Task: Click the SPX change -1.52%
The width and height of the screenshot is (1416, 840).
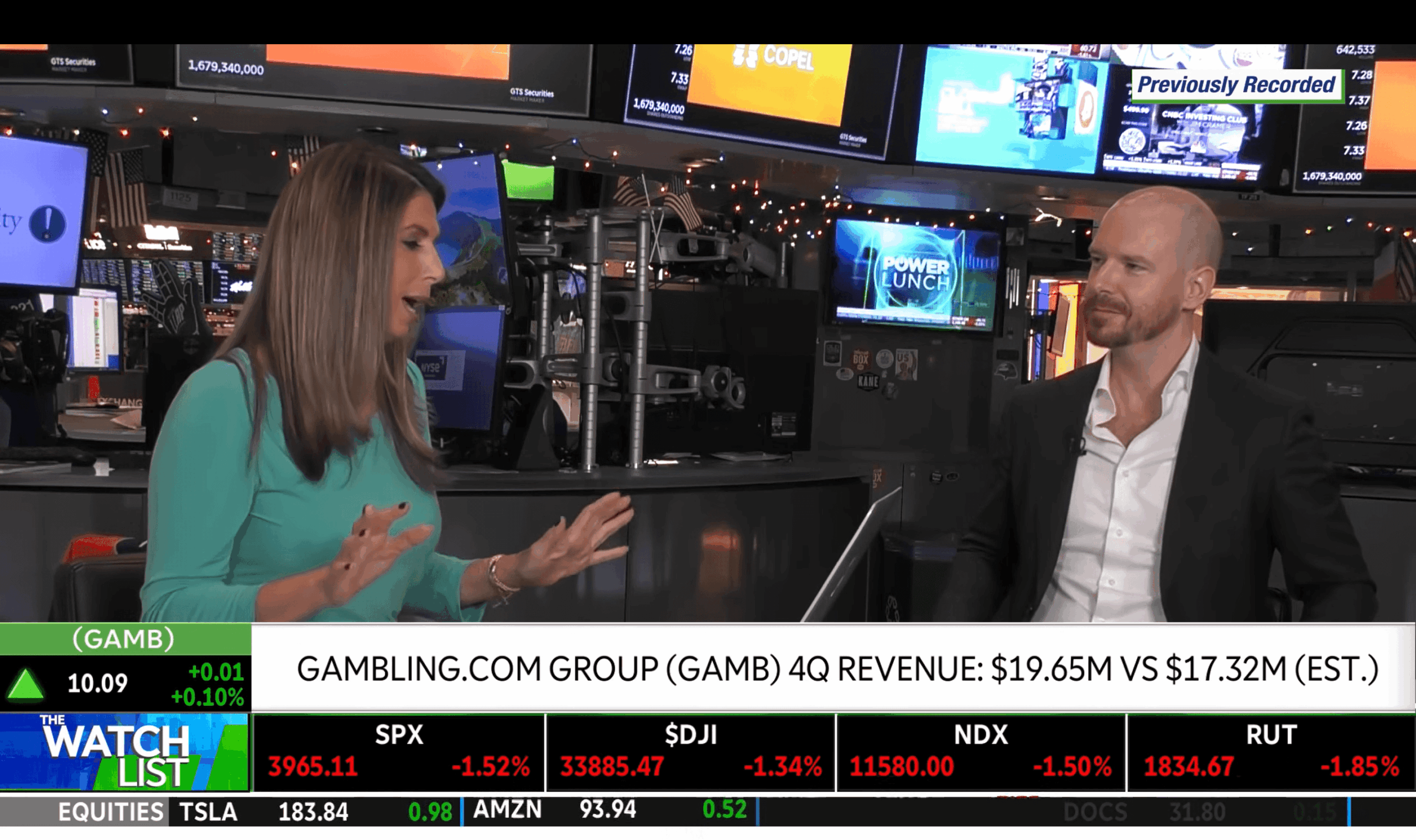Action: (490, 767)
